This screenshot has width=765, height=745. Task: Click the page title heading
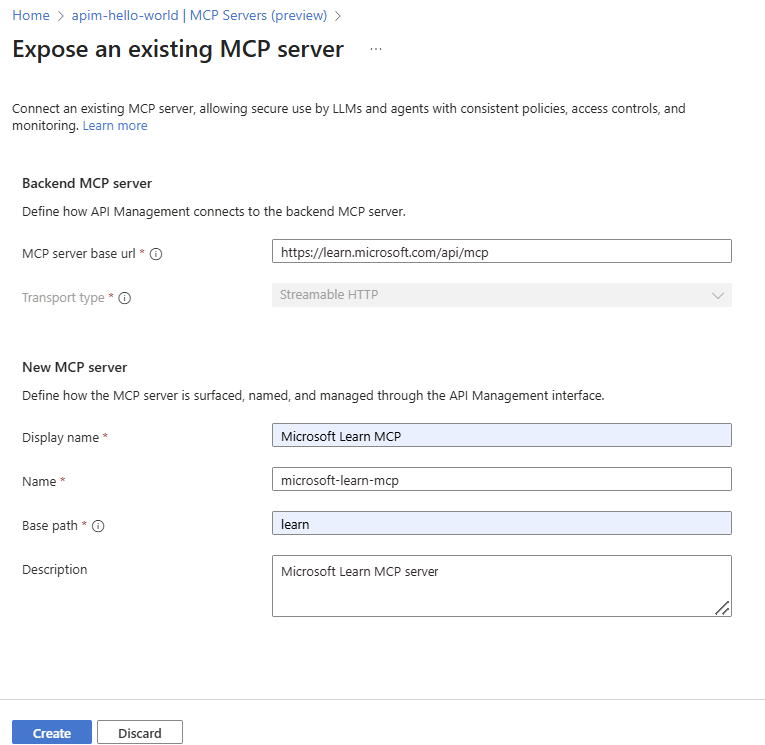pyautogui.click(x=178, y=49)
